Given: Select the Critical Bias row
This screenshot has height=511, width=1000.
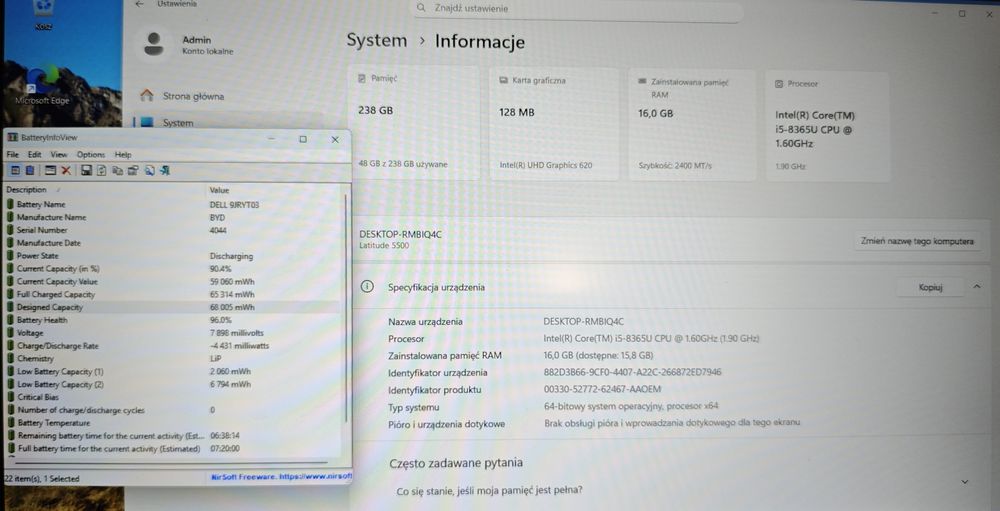Looking at the screenshot, I should 172,397.
